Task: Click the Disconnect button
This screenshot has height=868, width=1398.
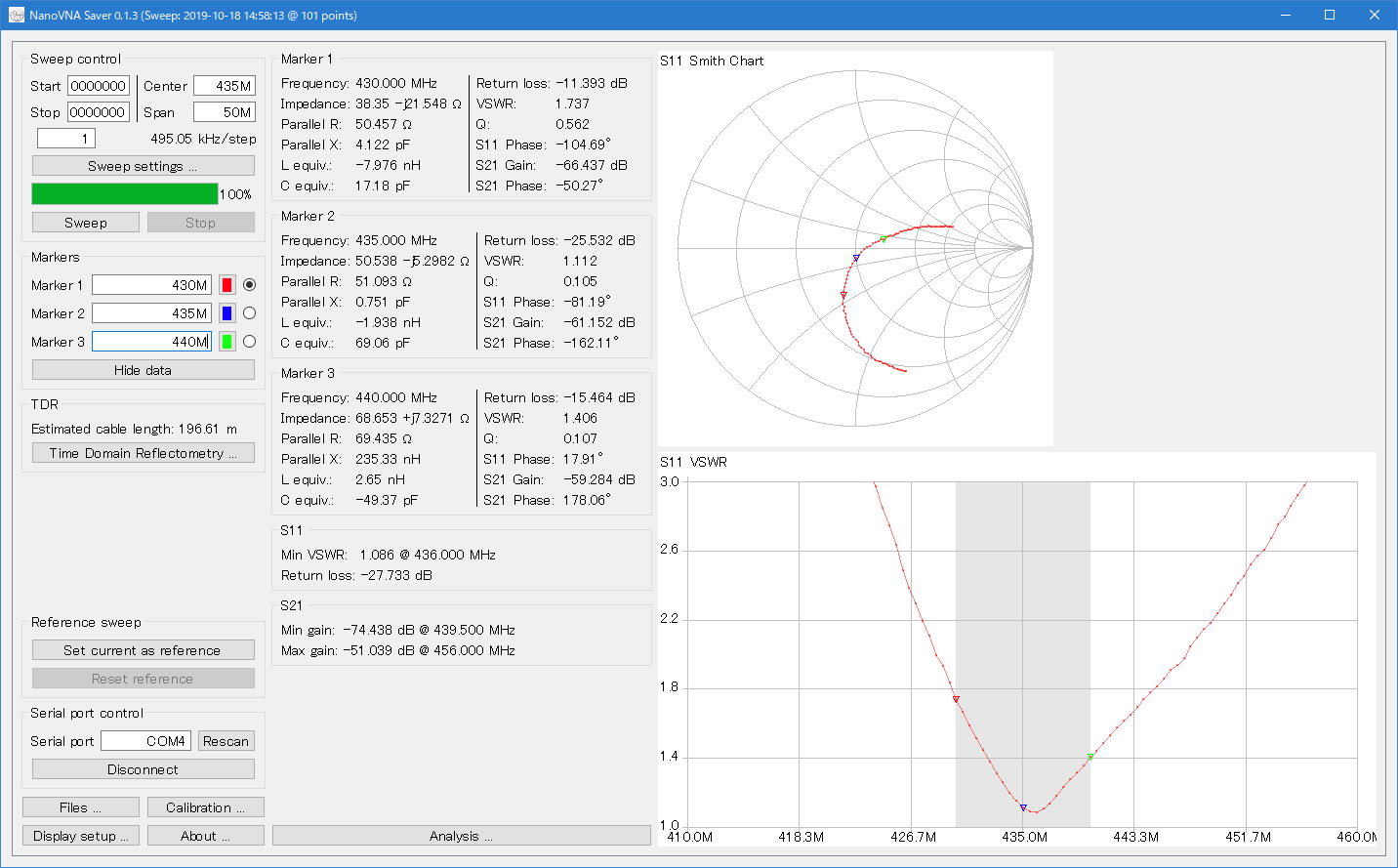Action: 143,769
